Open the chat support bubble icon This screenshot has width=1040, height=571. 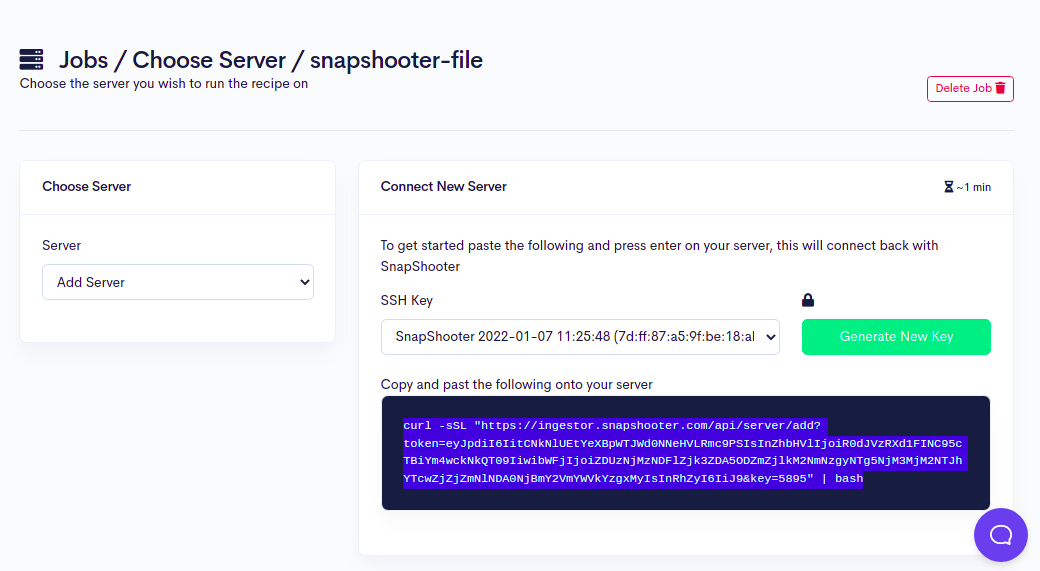[x=1000, y=535]
